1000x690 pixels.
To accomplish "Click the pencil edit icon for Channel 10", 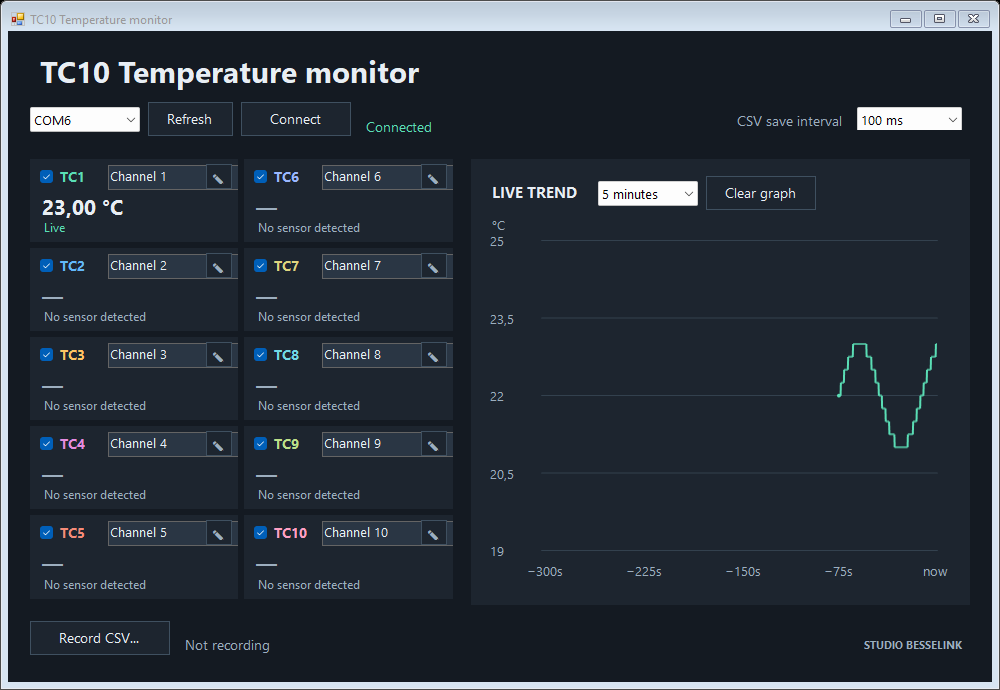I will point(434,534).
